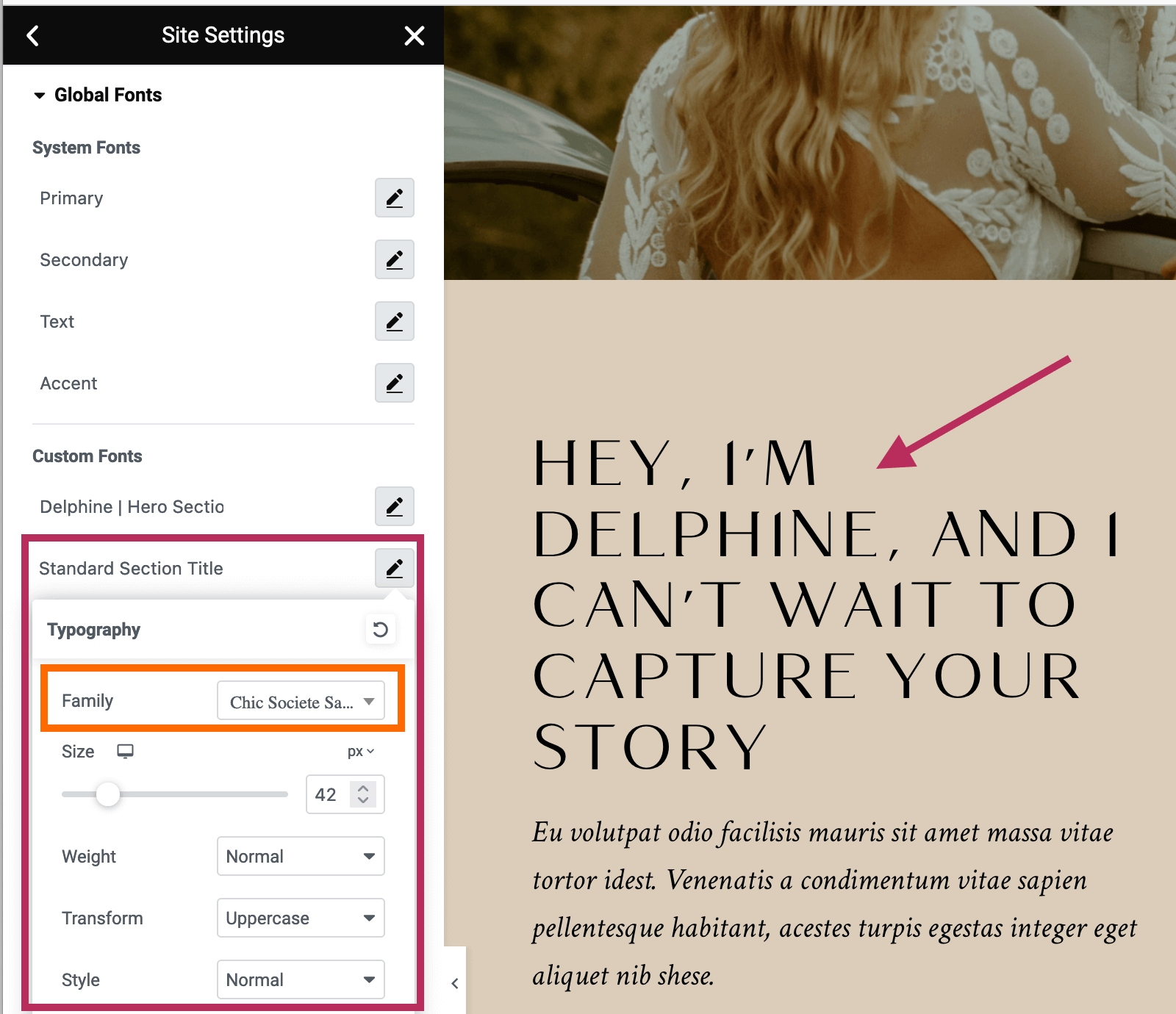
Task: Click the back arrow in Site Settings header
Action: 32,35
